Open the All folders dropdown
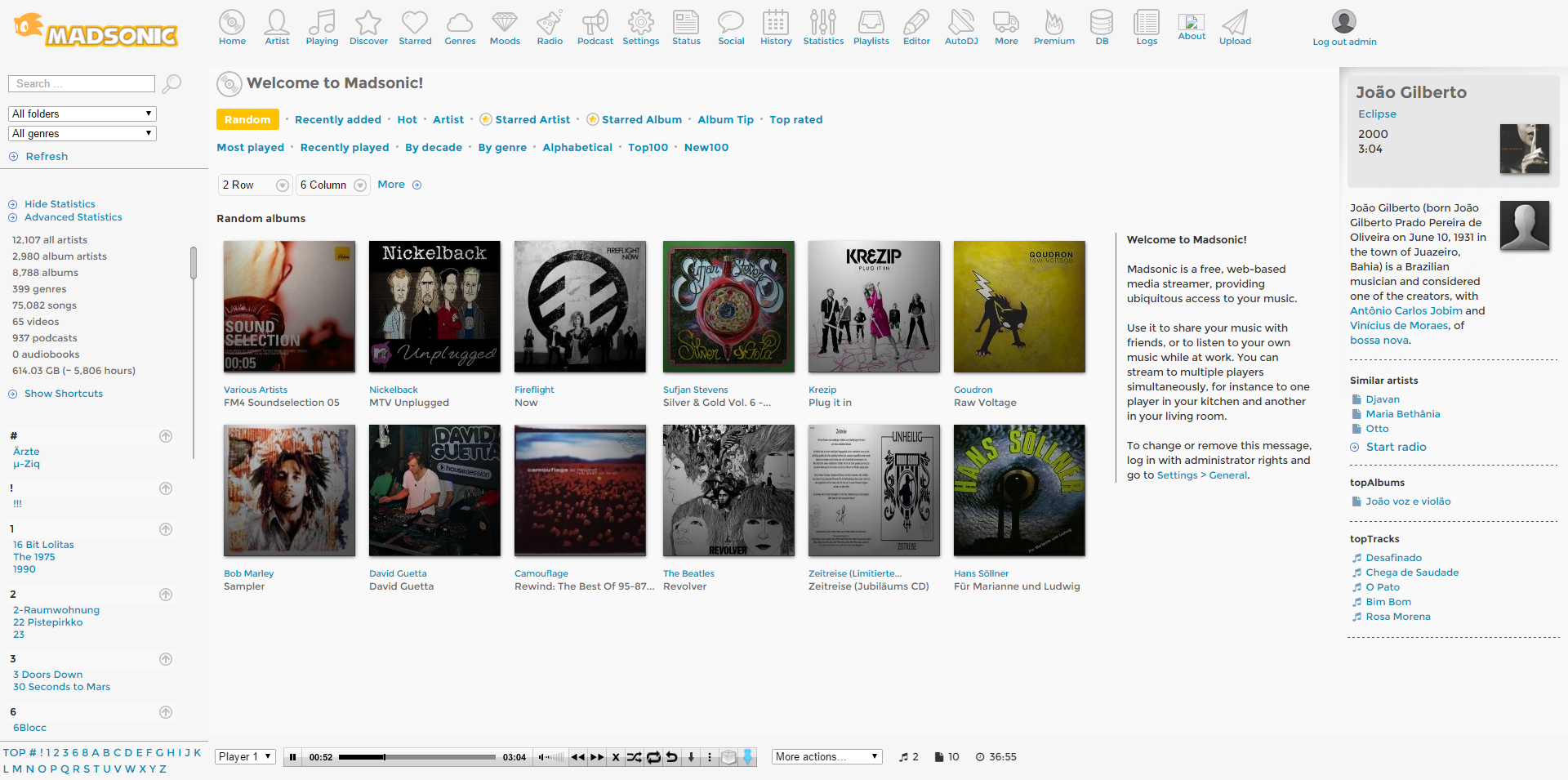Viewport: 1568px width, 780px height. pos(82,114)
